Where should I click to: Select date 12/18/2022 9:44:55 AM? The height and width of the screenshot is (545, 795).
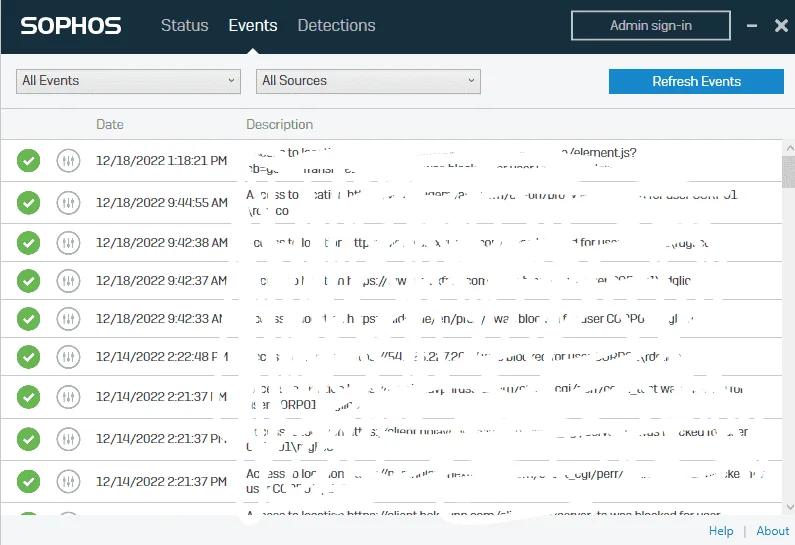[162, 203]
